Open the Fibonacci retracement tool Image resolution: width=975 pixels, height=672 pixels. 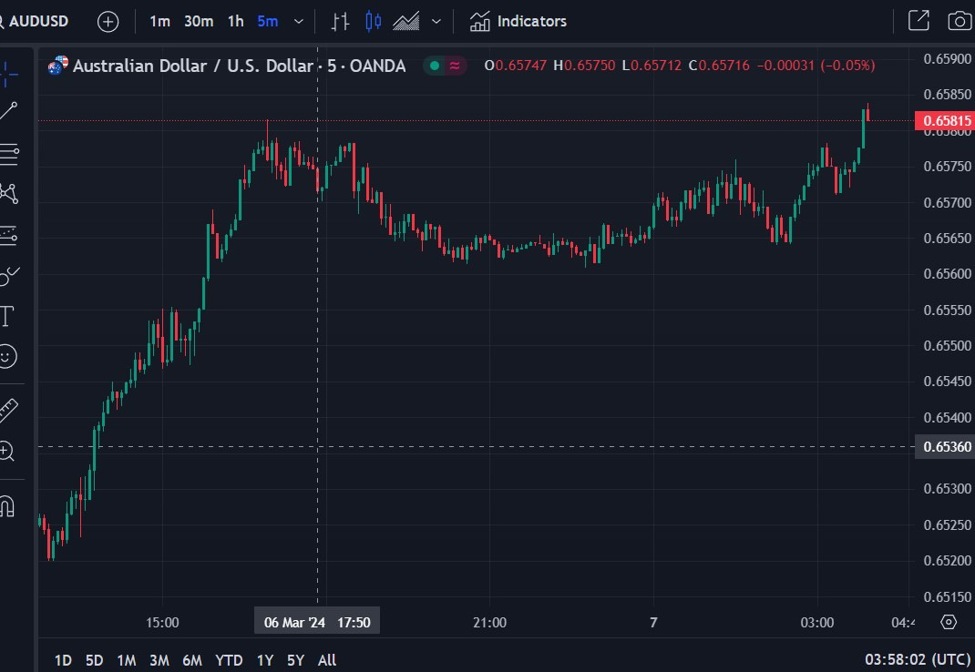click(x=8, y=154)
